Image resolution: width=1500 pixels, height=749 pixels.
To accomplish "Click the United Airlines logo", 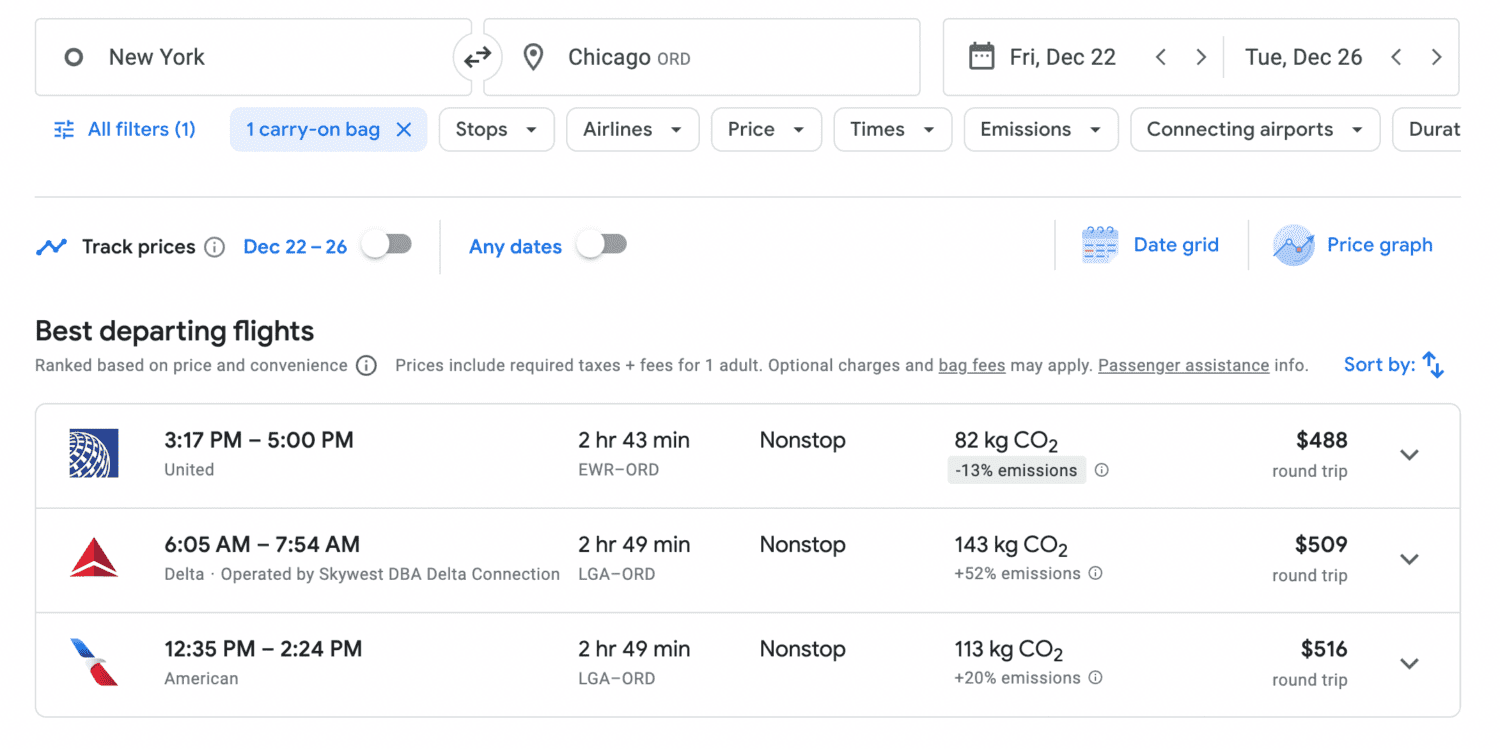I will click(x=95, y=454).
